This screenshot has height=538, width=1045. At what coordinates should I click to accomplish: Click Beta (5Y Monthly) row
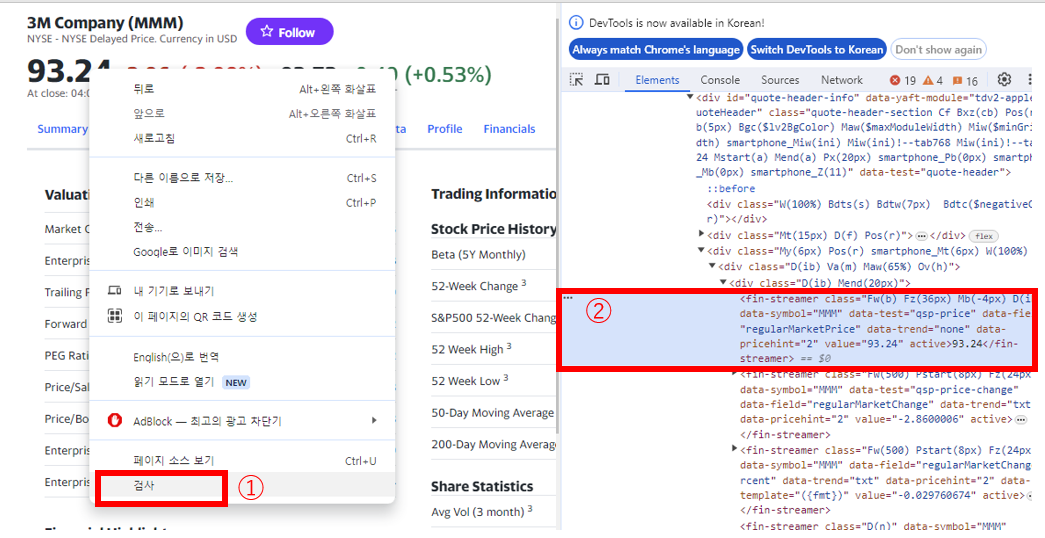(493, 254)
